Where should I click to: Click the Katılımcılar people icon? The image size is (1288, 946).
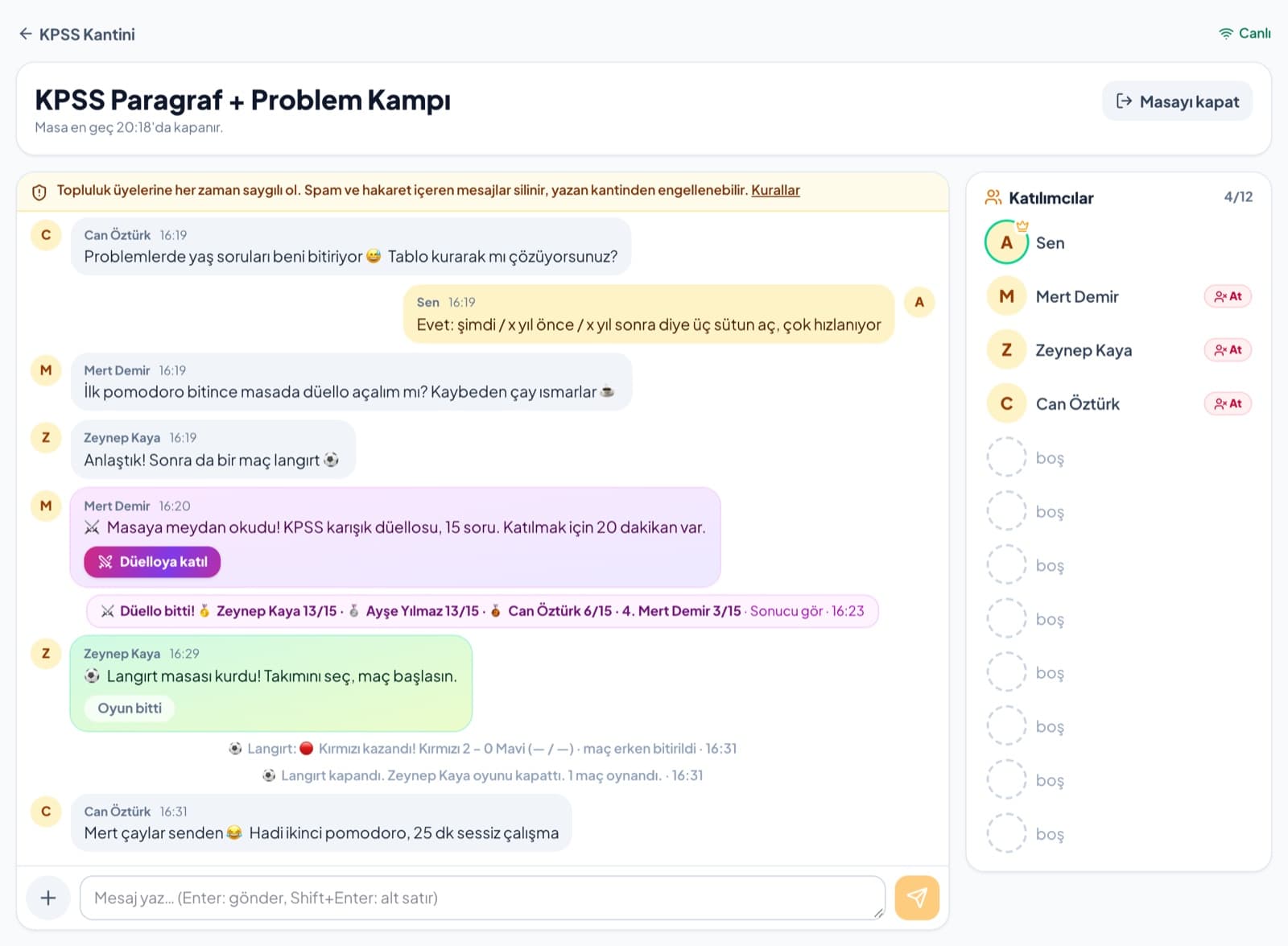coord(993,197)
